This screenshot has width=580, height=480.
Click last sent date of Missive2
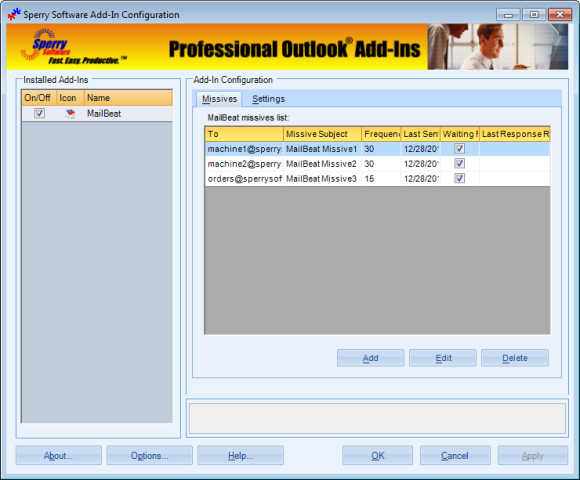pos(421,163)
